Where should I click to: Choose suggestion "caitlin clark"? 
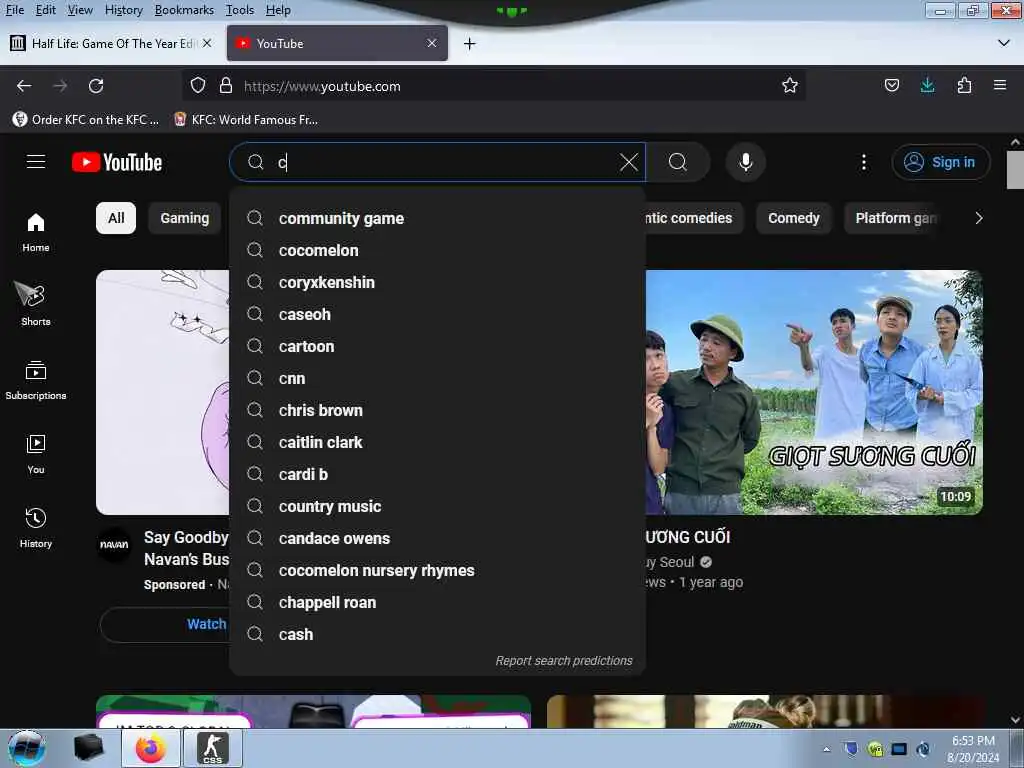437,442
